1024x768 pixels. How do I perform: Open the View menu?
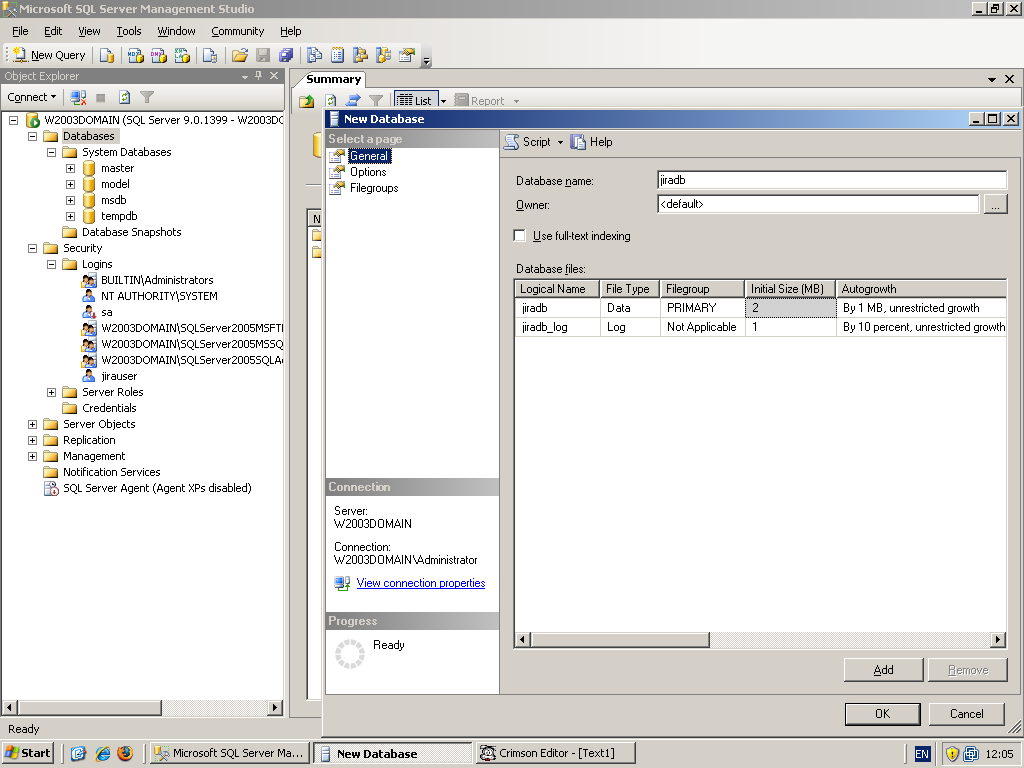point(89,31)
